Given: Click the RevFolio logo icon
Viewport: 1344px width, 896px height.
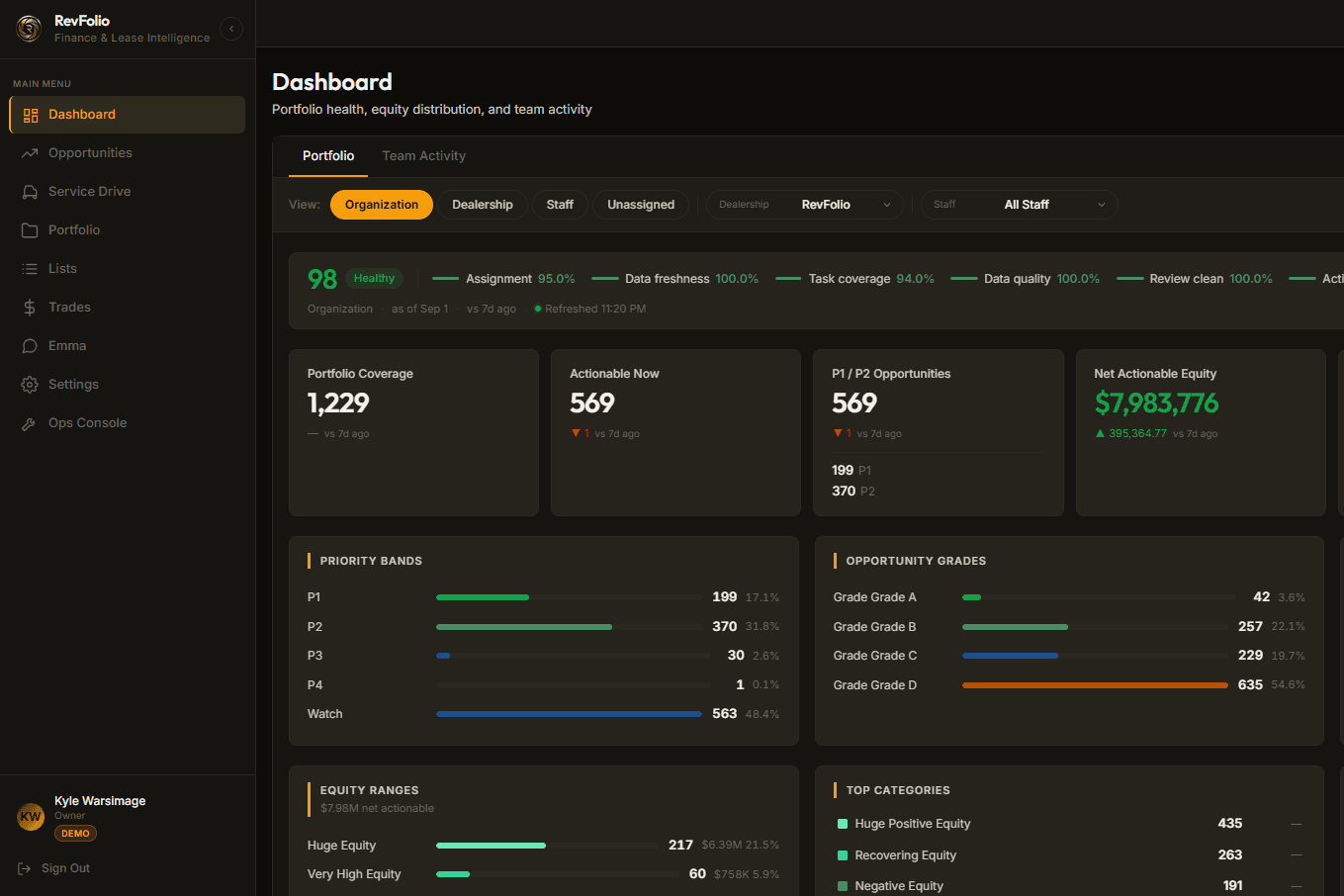Looking at the screenshot, I should [x=29, y=29].
